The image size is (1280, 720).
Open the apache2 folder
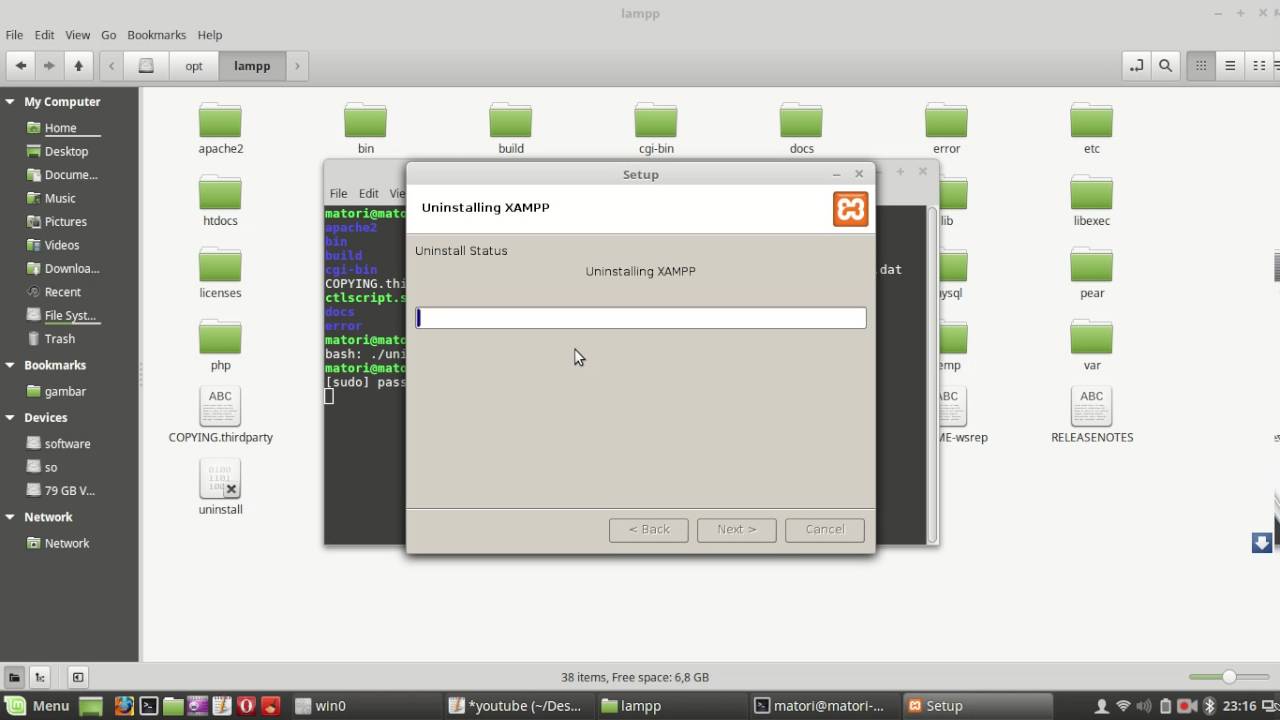pos(220,128)
